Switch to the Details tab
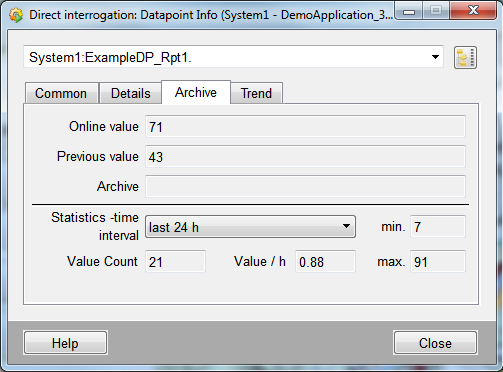Viewport: 503px width, 372px height. [130, 93]
